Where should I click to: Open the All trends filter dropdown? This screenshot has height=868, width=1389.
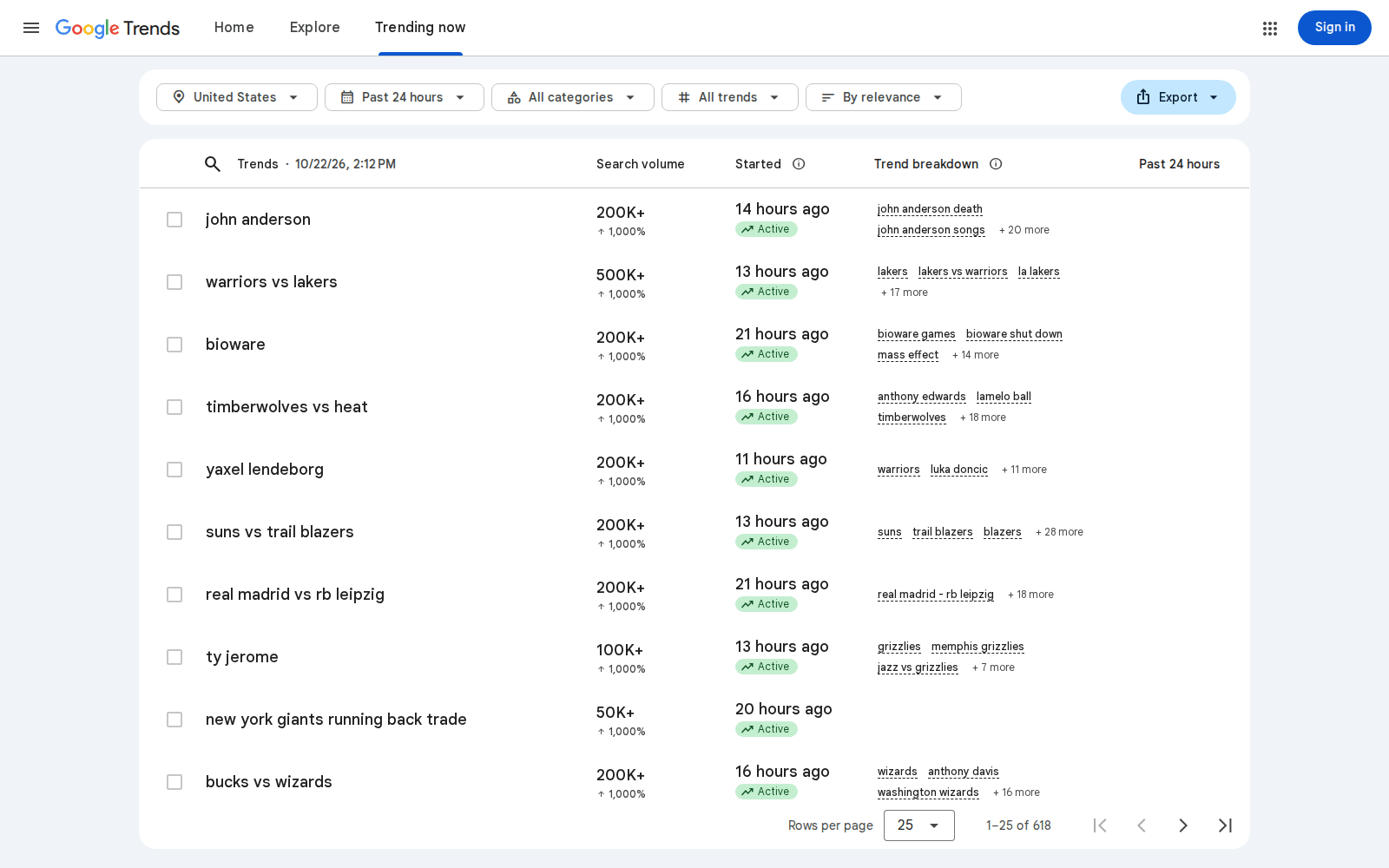coord(730,97)
